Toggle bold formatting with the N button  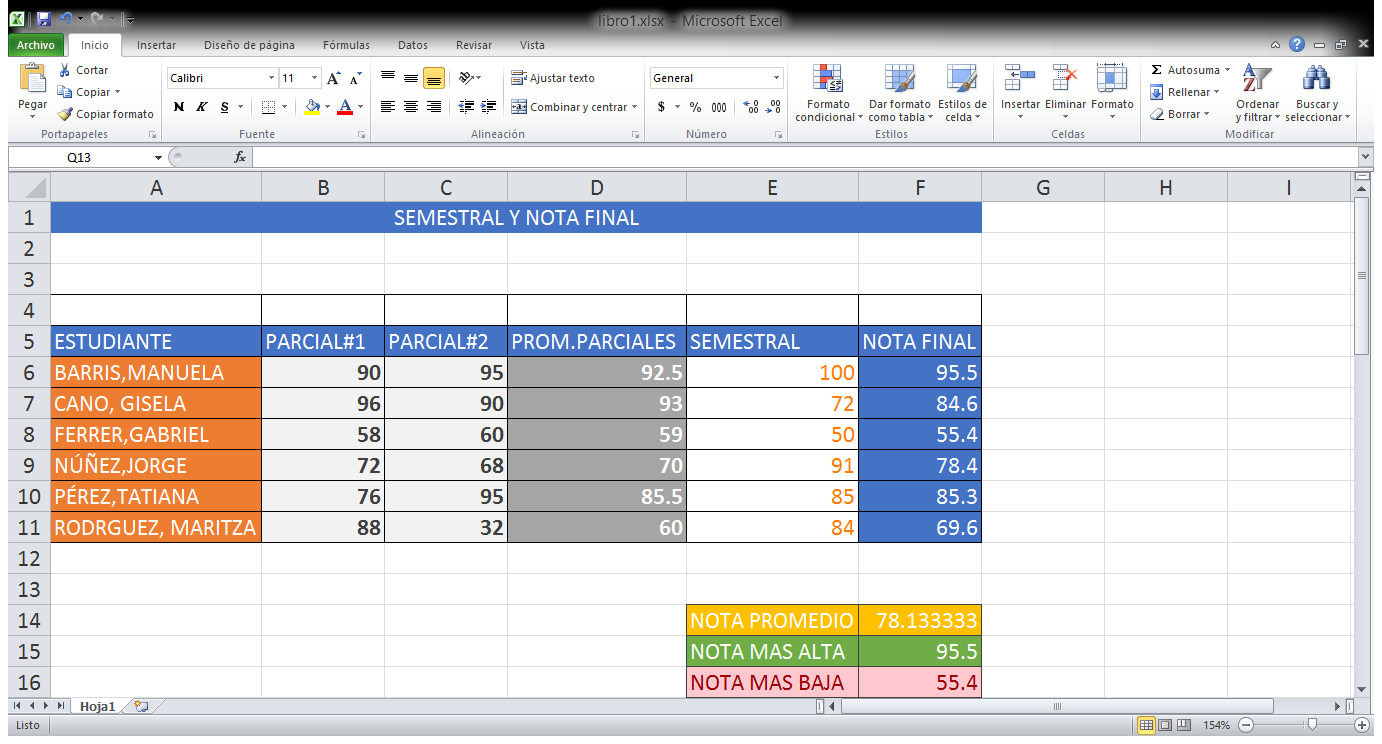coord(179,106)
